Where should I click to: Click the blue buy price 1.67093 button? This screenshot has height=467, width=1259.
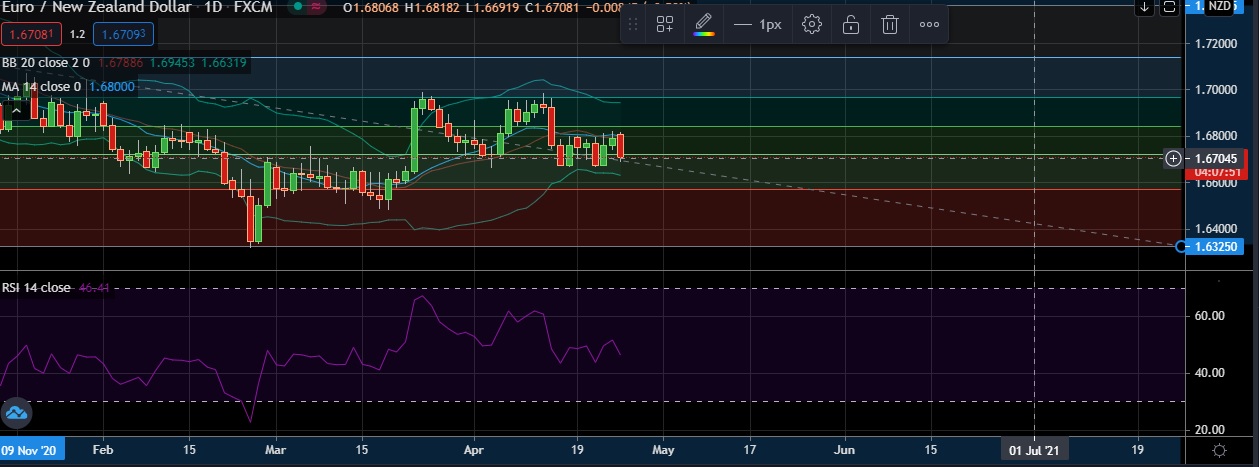click(122, 35)
